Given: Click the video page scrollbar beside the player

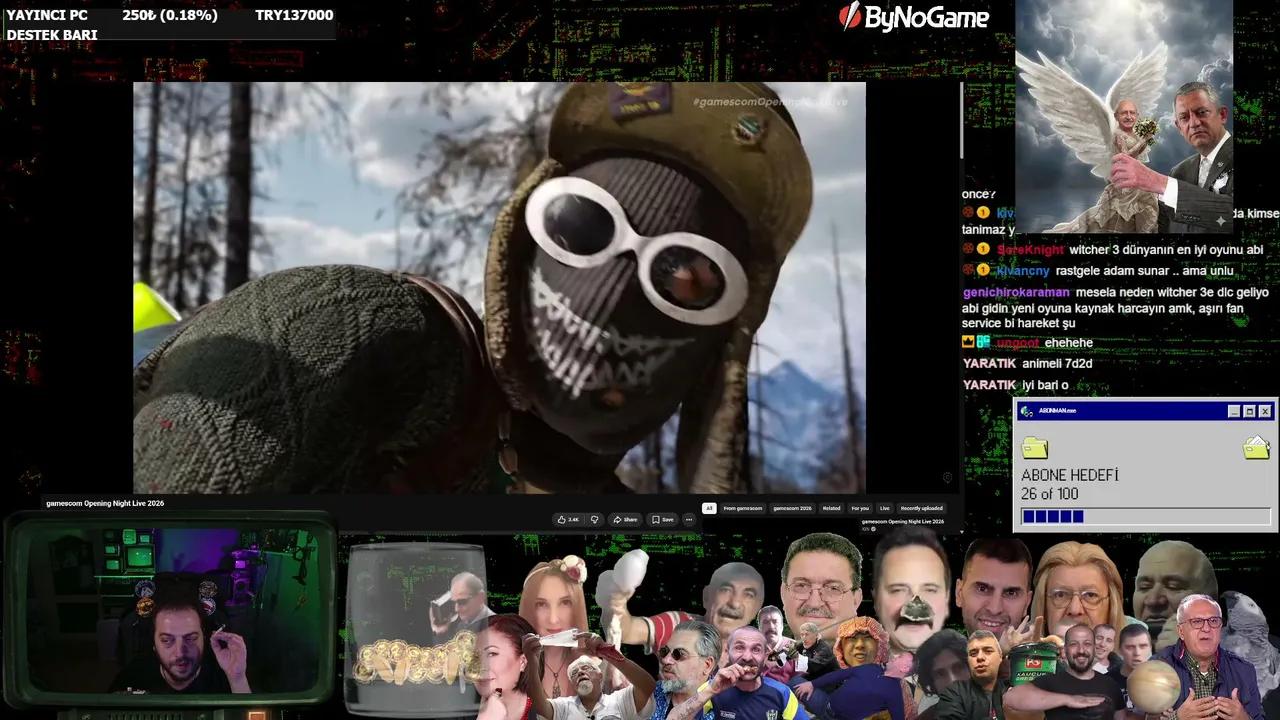Looking at the screenshot, I should coord(961,120).
